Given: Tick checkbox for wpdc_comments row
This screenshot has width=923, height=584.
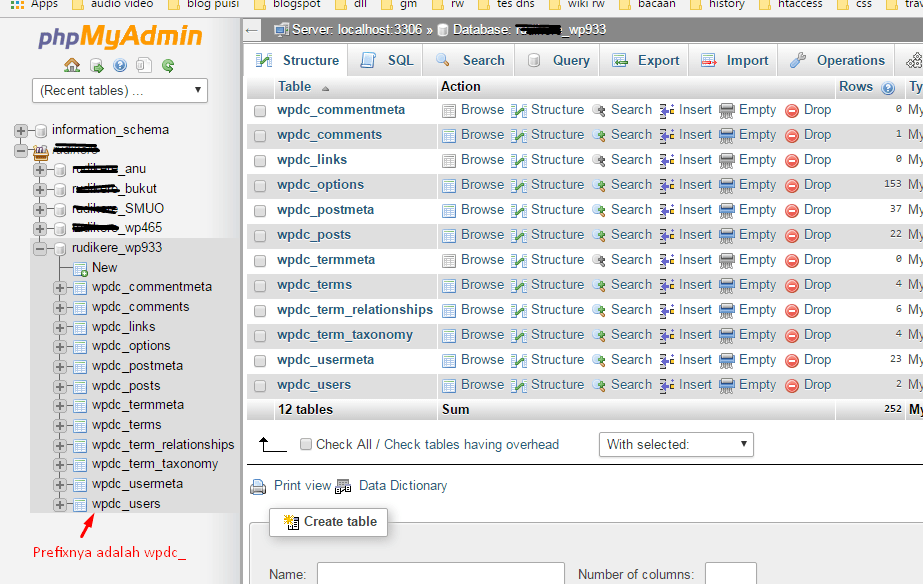Looking at the screenshot, I should point(260,136).
